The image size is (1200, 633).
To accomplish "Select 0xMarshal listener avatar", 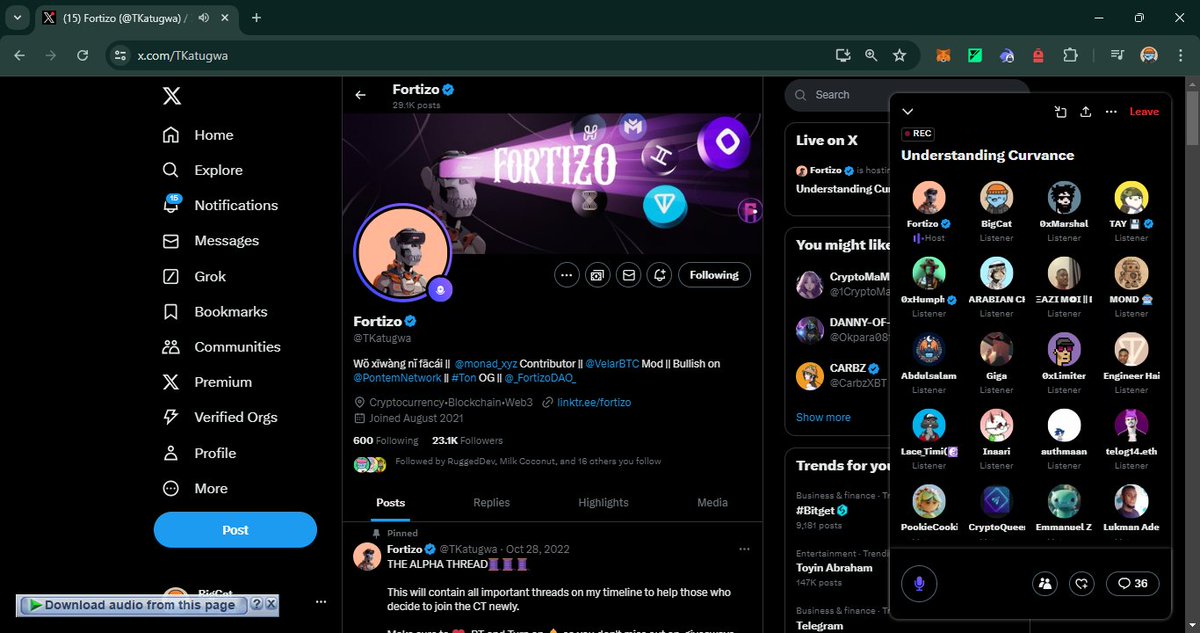I will (x=1064, y=198).
